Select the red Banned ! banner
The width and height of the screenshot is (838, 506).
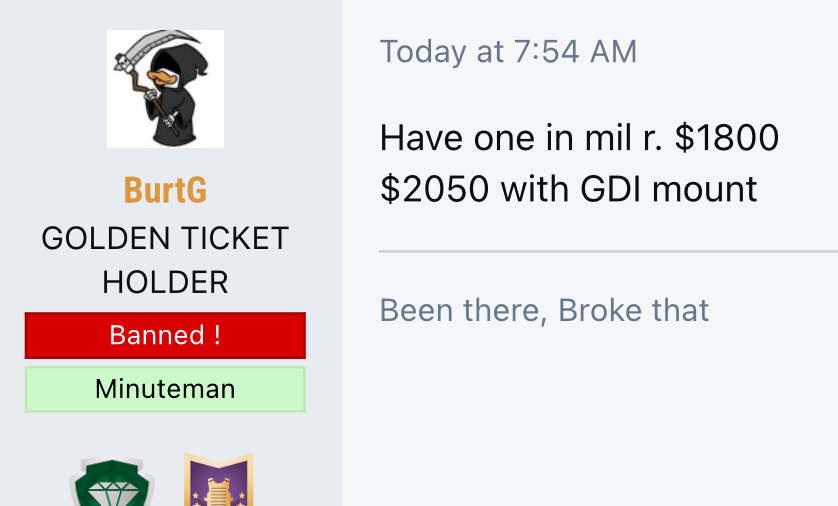point(165,336)
